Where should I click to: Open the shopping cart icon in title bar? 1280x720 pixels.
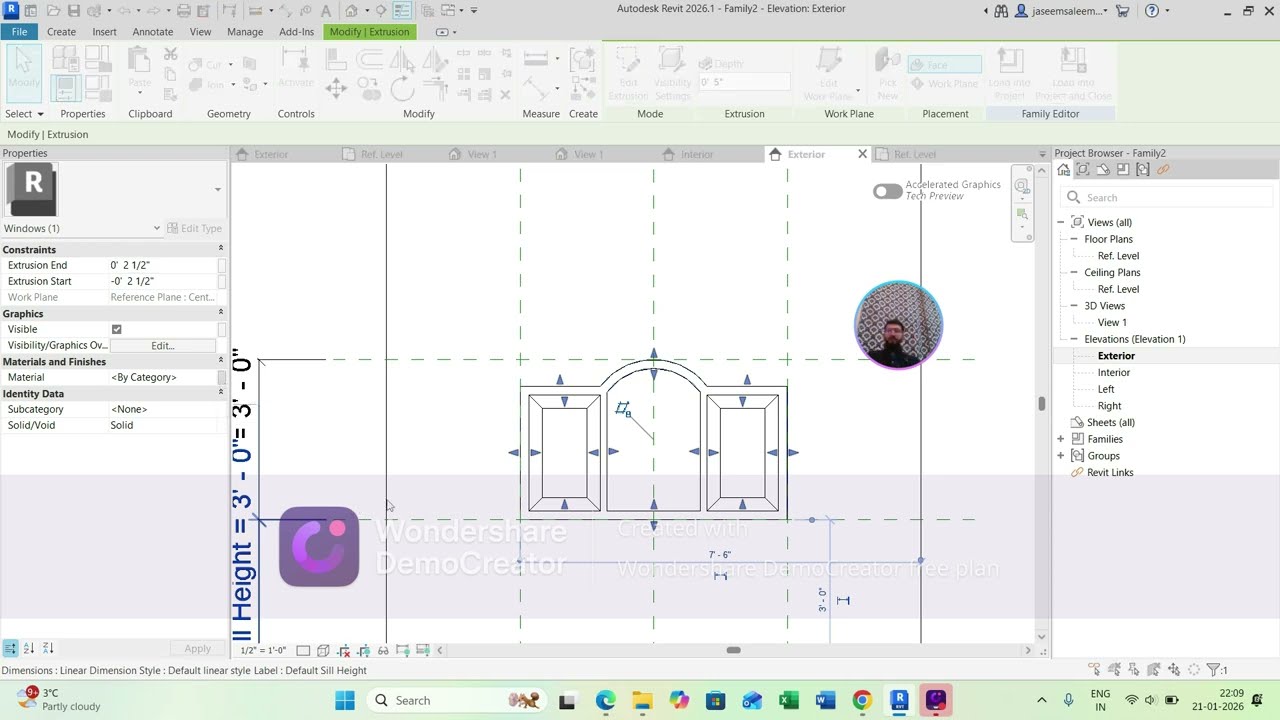1122,11
